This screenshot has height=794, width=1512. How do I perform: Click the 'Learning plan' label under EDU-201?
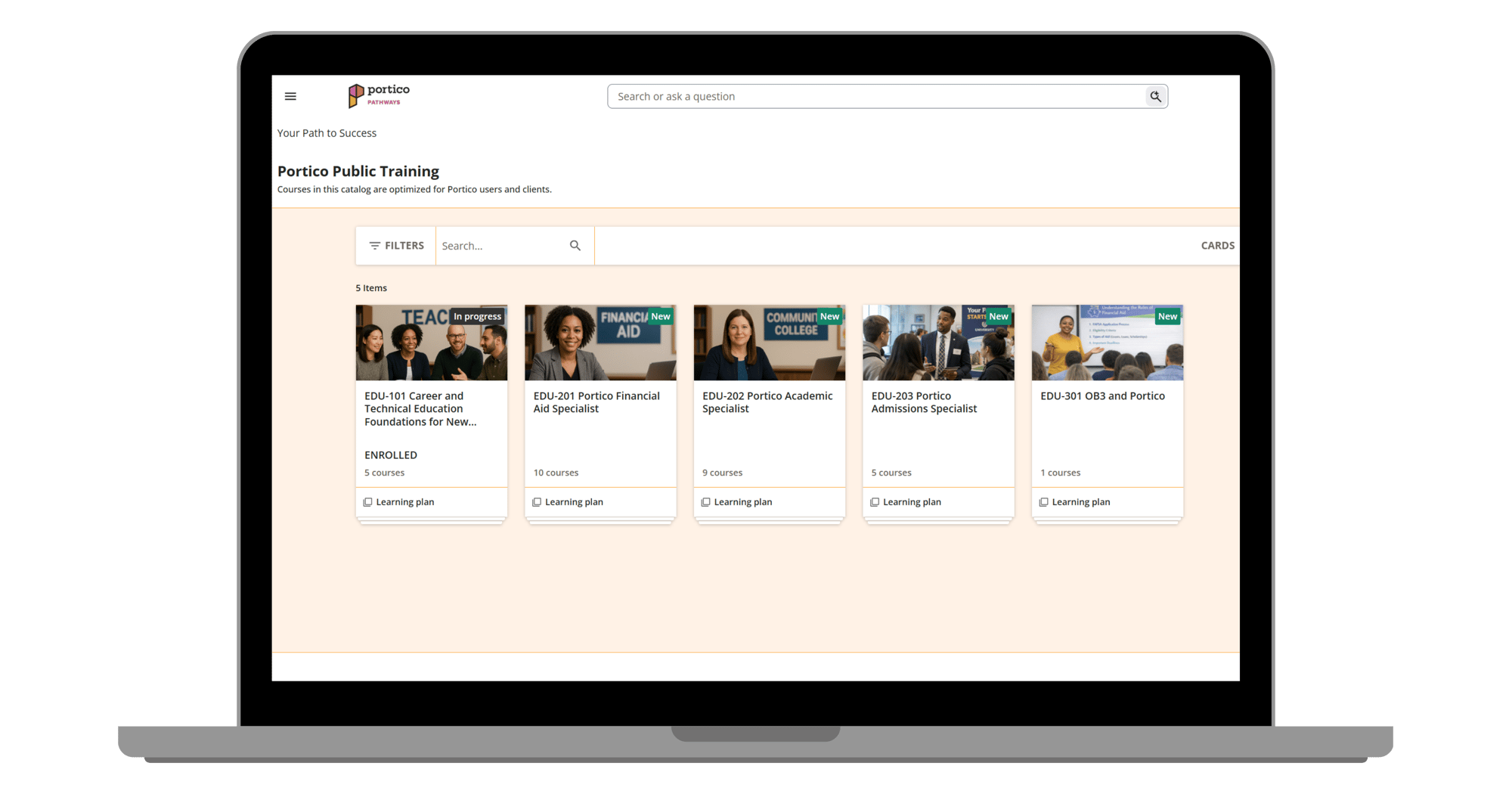(574, 502)
